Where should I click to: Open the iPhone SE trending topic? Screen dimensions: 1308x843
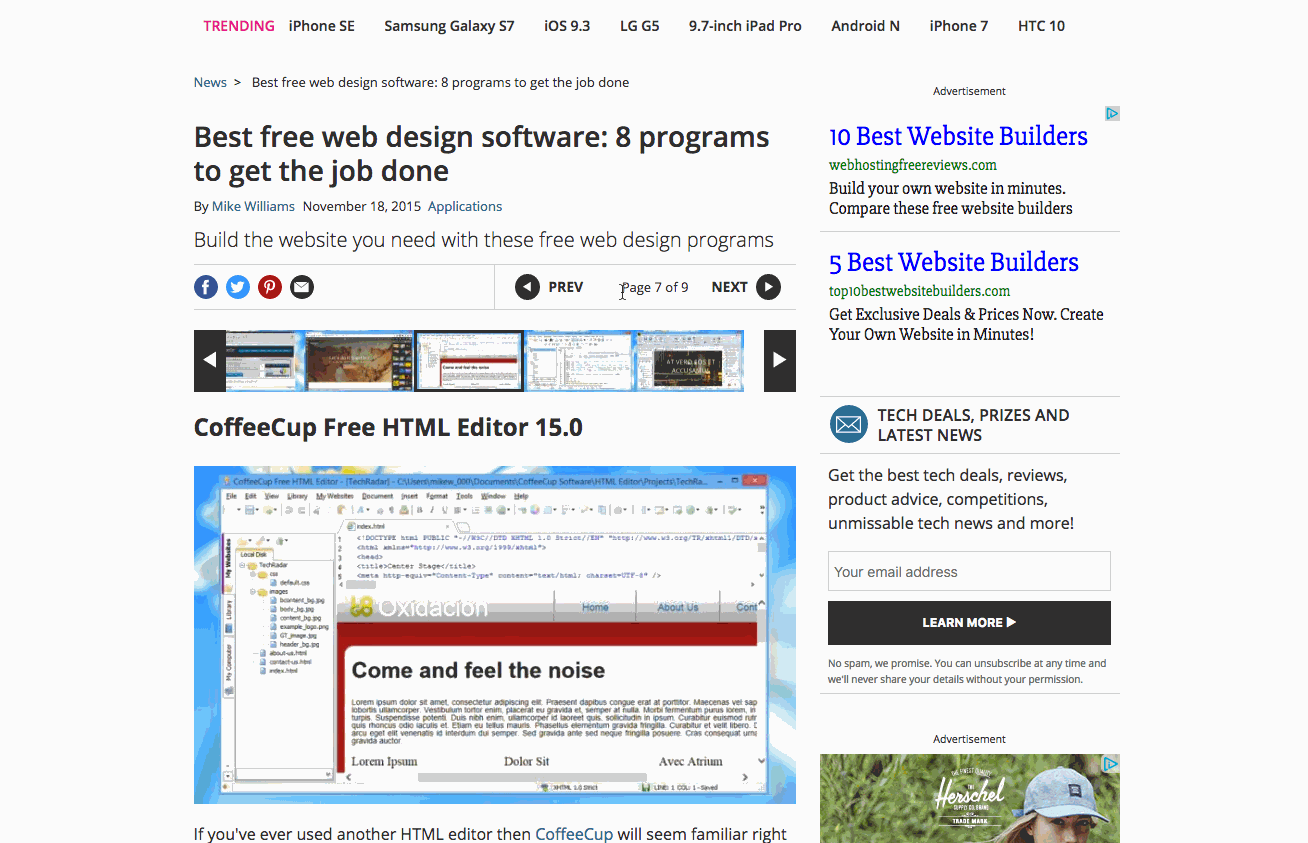pos(322,26)
